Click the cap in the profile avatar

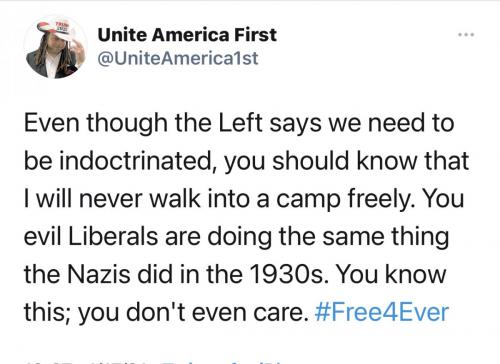59,30
